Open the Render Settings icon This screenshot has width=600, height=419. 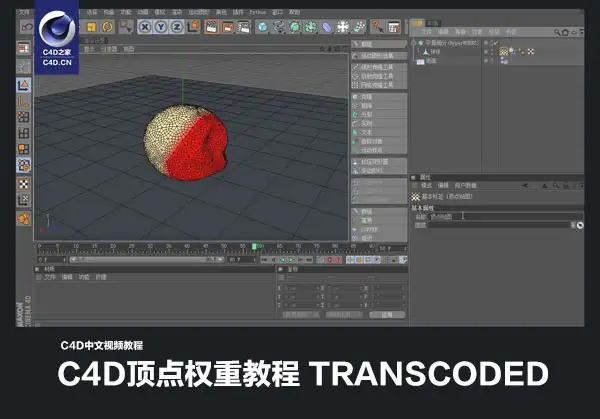[x=243, y=27]
